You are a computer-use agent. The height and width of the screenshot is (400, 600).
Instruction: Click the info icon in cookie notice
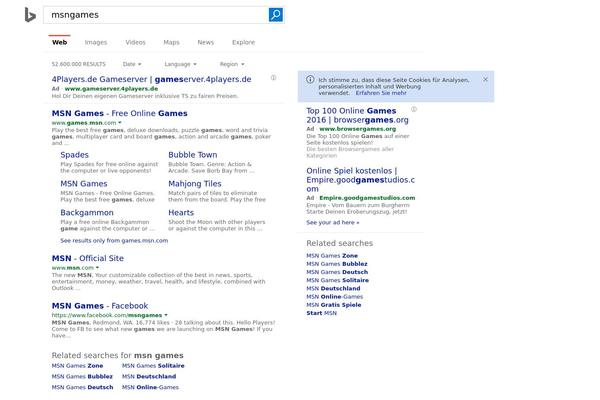310,80
